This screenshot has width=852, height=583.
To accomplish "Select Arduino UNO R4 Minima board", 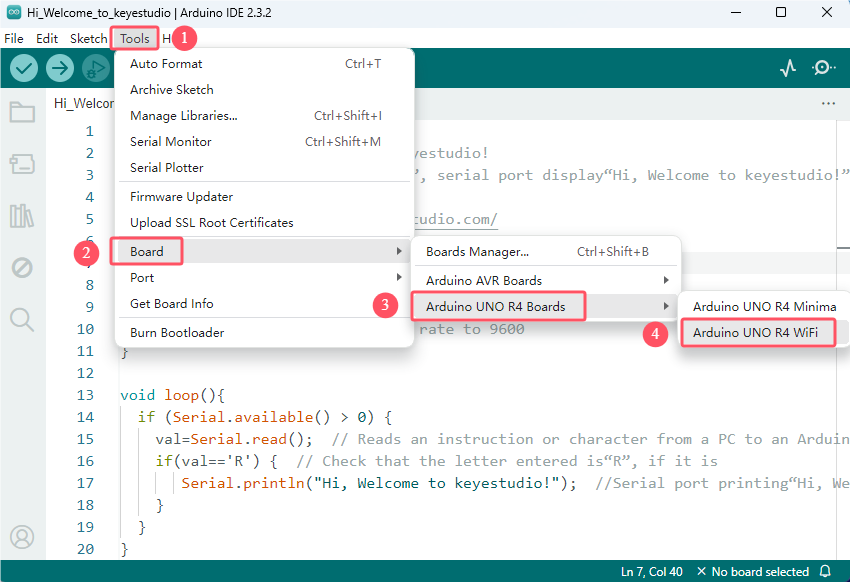I will tap(764, 306).
